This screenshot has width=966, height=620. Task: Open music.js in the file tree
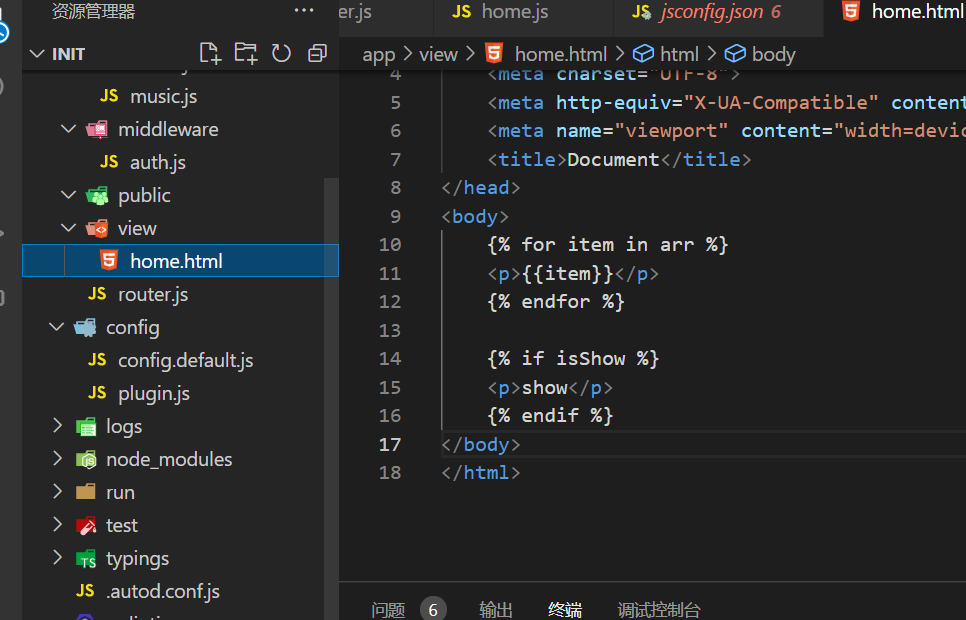click(x=180, y=96)
